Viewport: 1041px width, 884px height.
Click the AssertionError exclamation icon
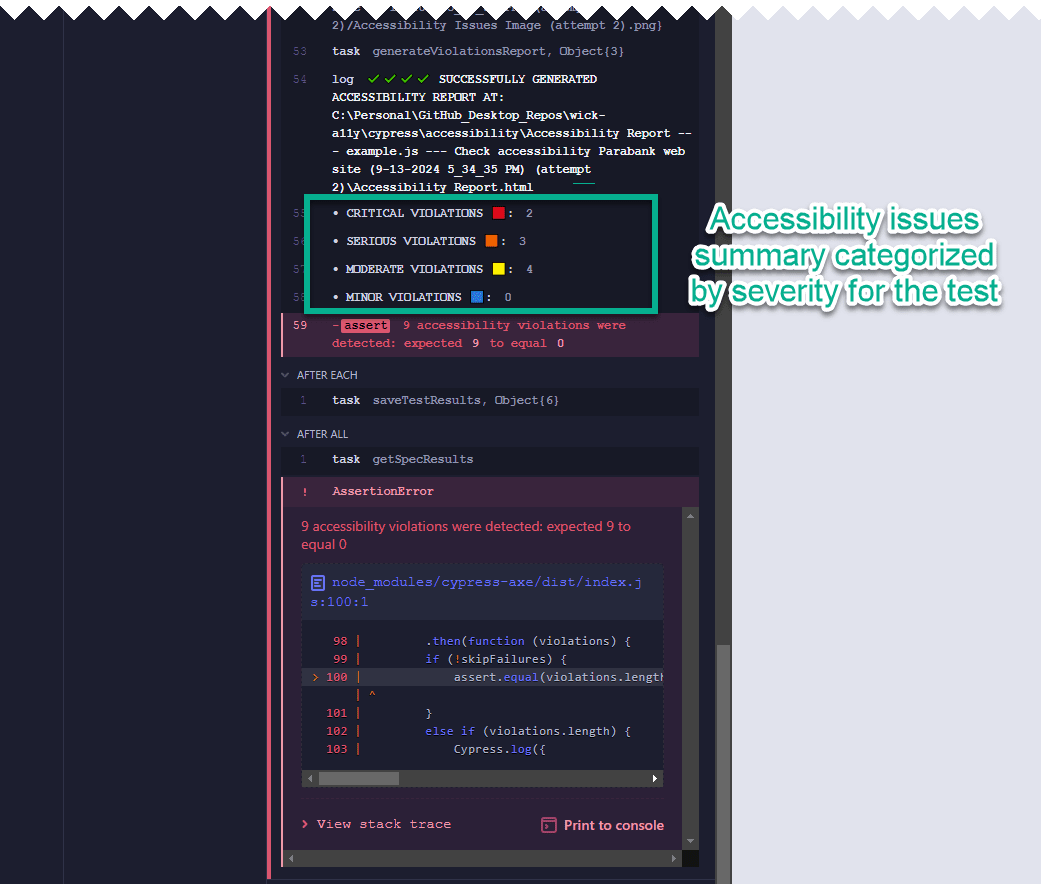click(x=305, y=492)
